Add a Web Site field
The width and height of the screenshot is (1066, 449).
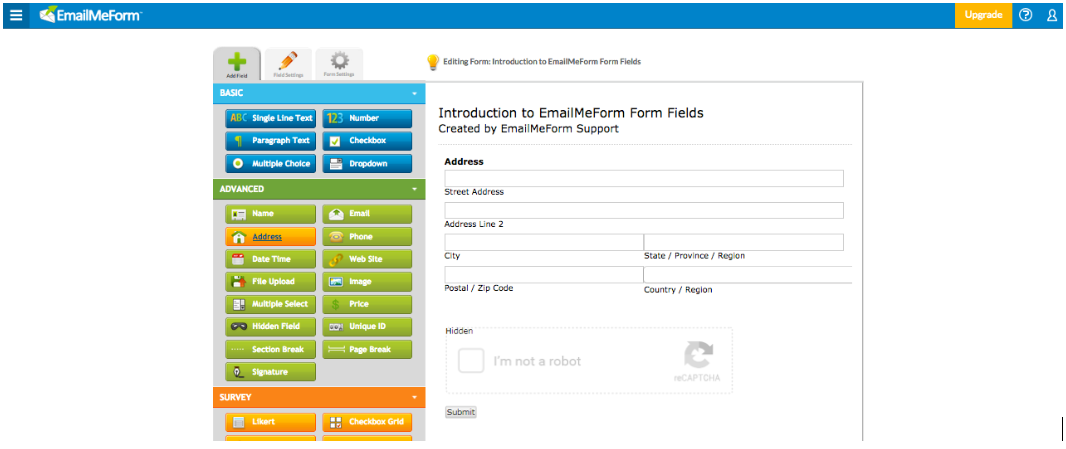point(367,259)
